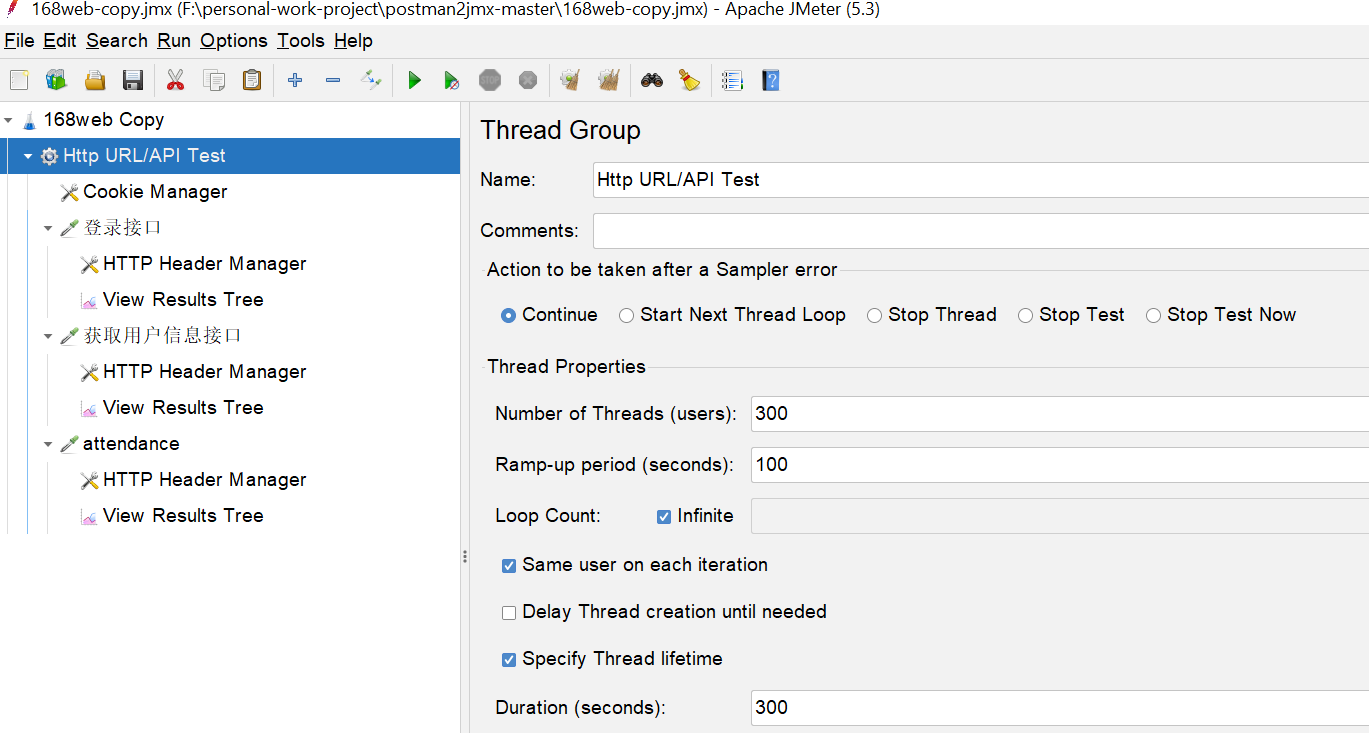Open the File menu
1369x733 pixels.
pyautogui.click(x=19, y=41)
